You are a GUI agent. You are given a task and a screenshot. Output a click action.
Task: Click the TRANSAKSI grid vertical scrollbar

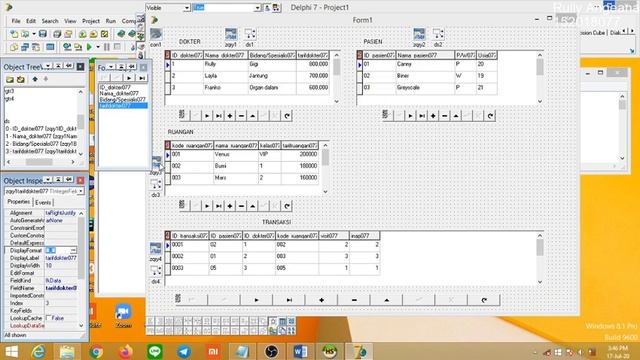pyautogui.click(x=540, y=258)
